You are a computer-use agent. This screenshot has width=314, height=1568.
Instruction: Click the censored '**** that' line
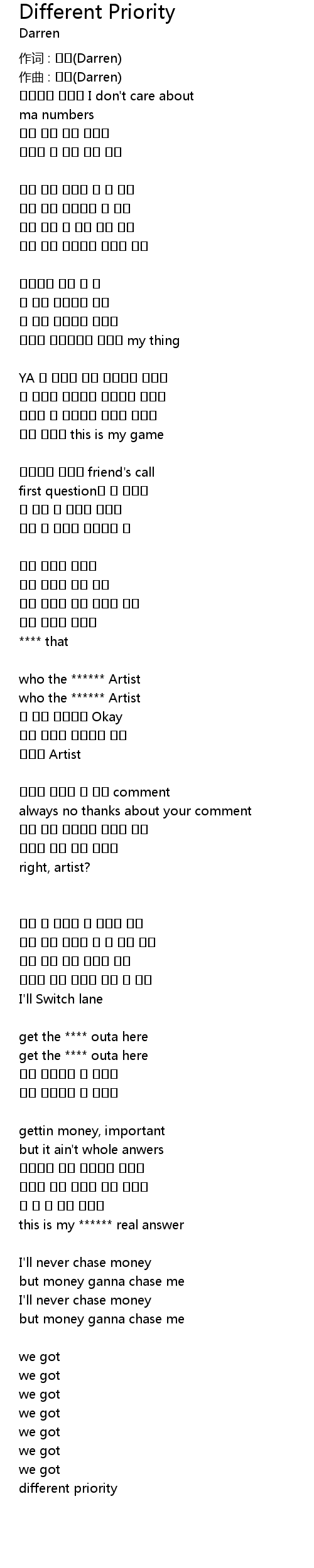pos(44,642)
